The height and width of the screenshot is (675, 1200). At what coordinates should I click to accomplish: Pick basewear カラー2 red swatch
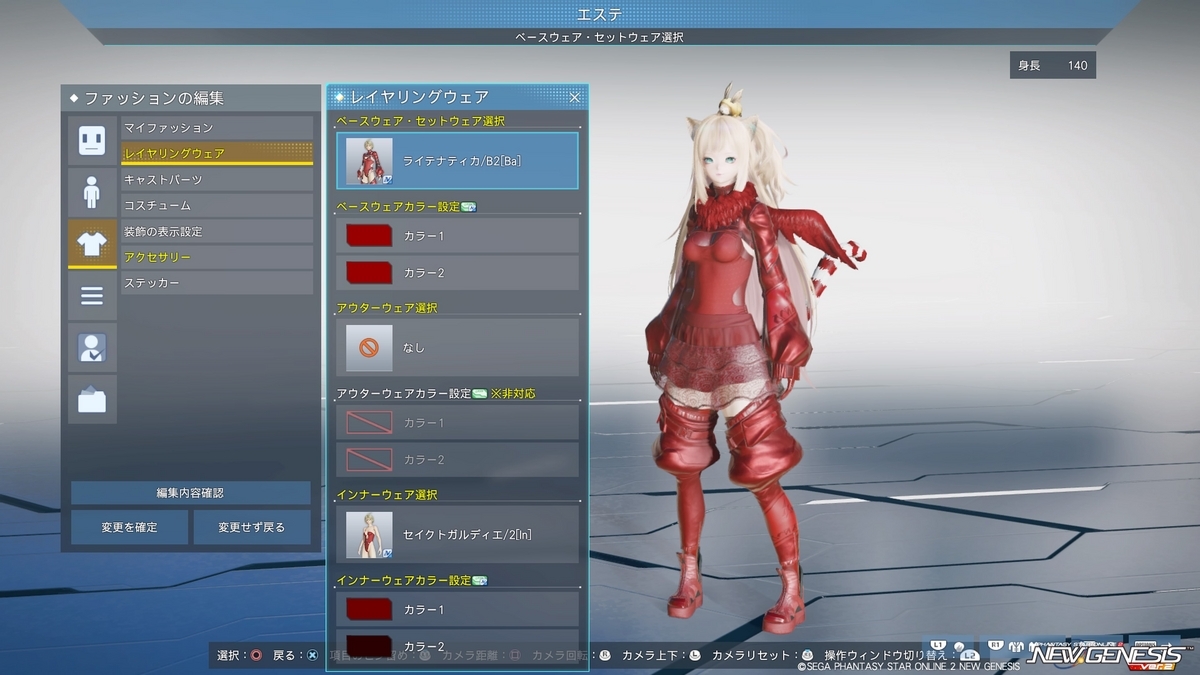pyautogui.click(x=369, y=273)
